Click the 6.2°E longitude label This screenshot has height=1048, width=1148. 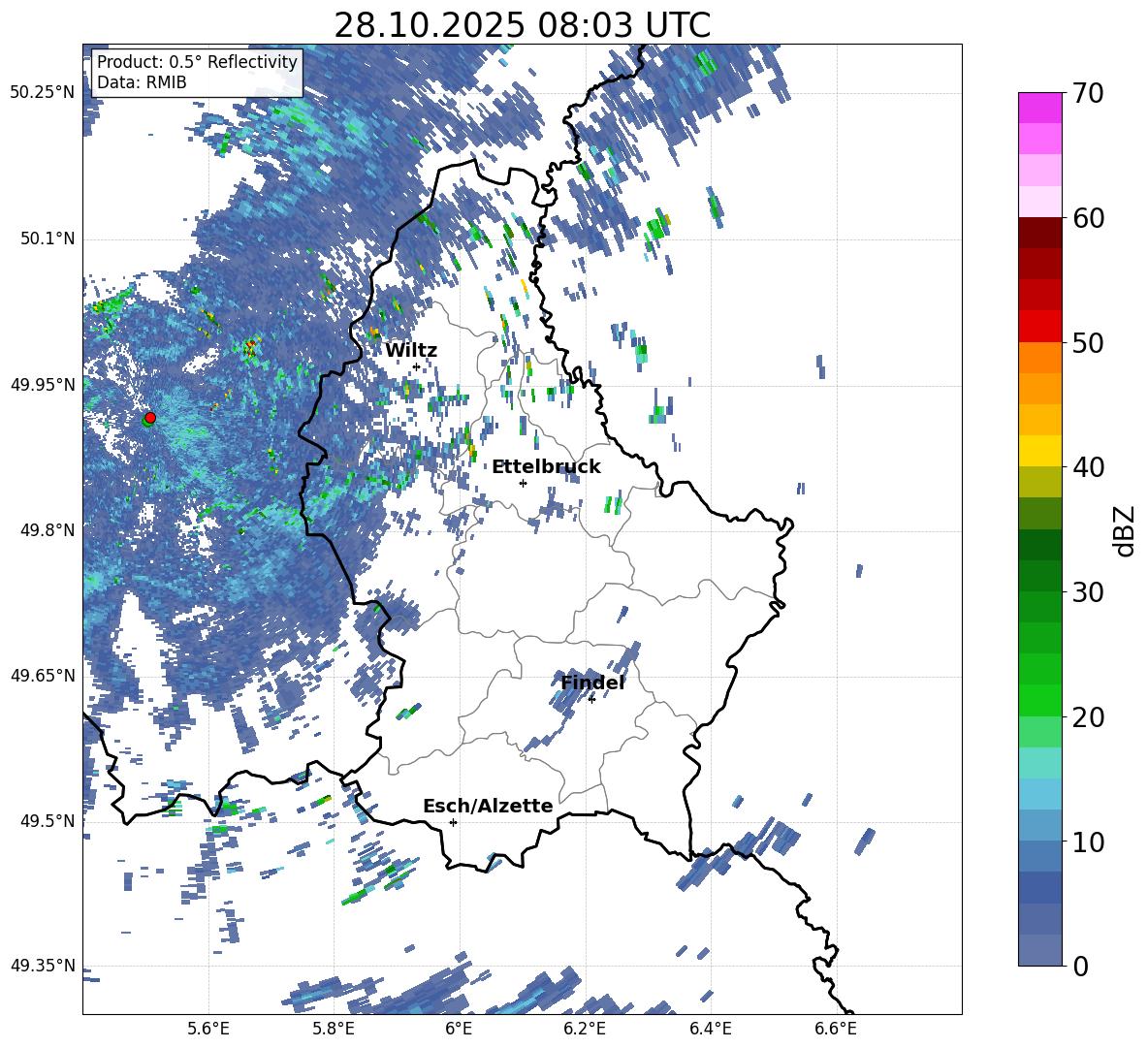pos(585,1029)
